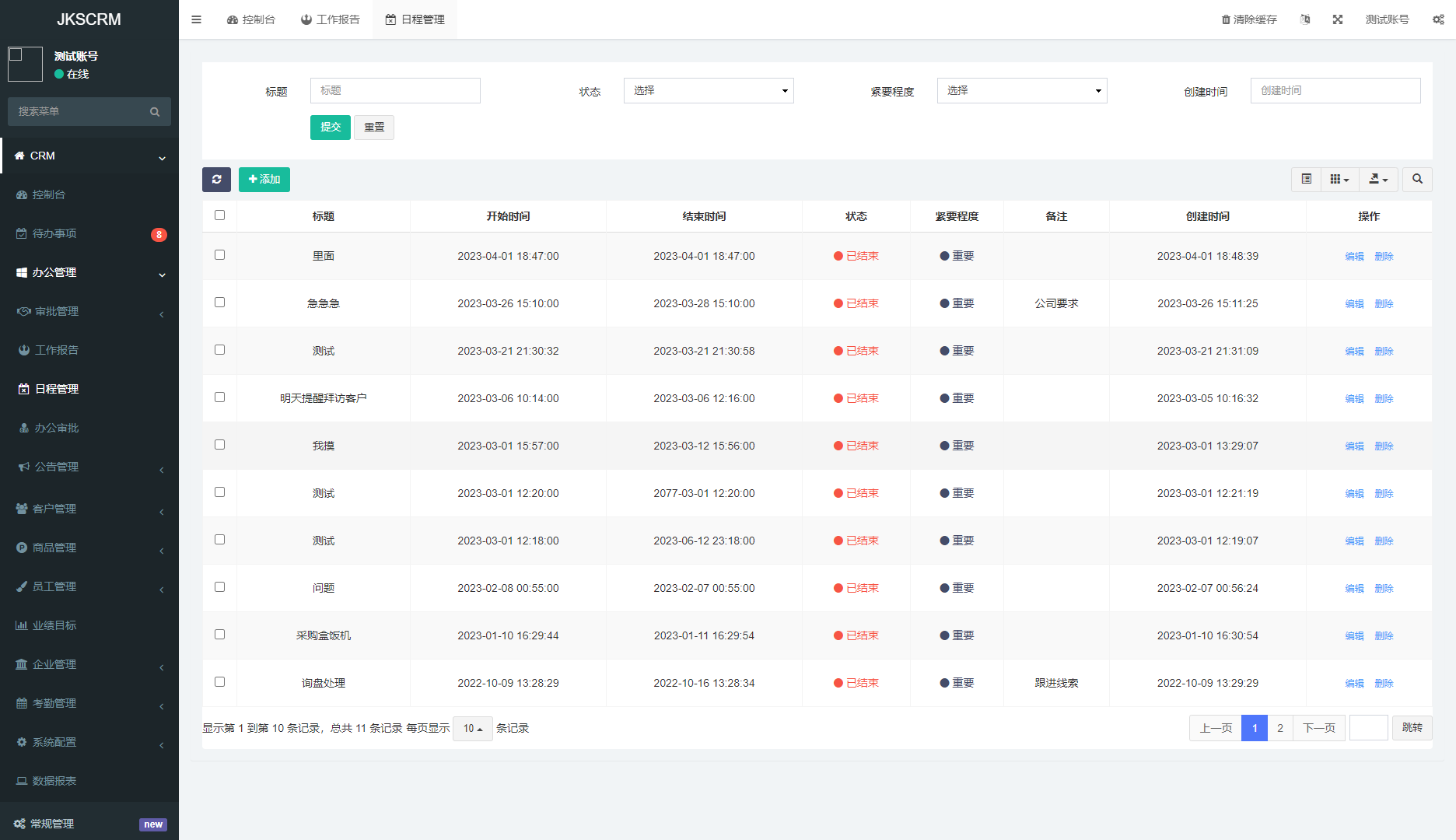Click the user avatar thumbnail
The width and height of the screenshot is (1456, 840).
(x=25, y=64)
